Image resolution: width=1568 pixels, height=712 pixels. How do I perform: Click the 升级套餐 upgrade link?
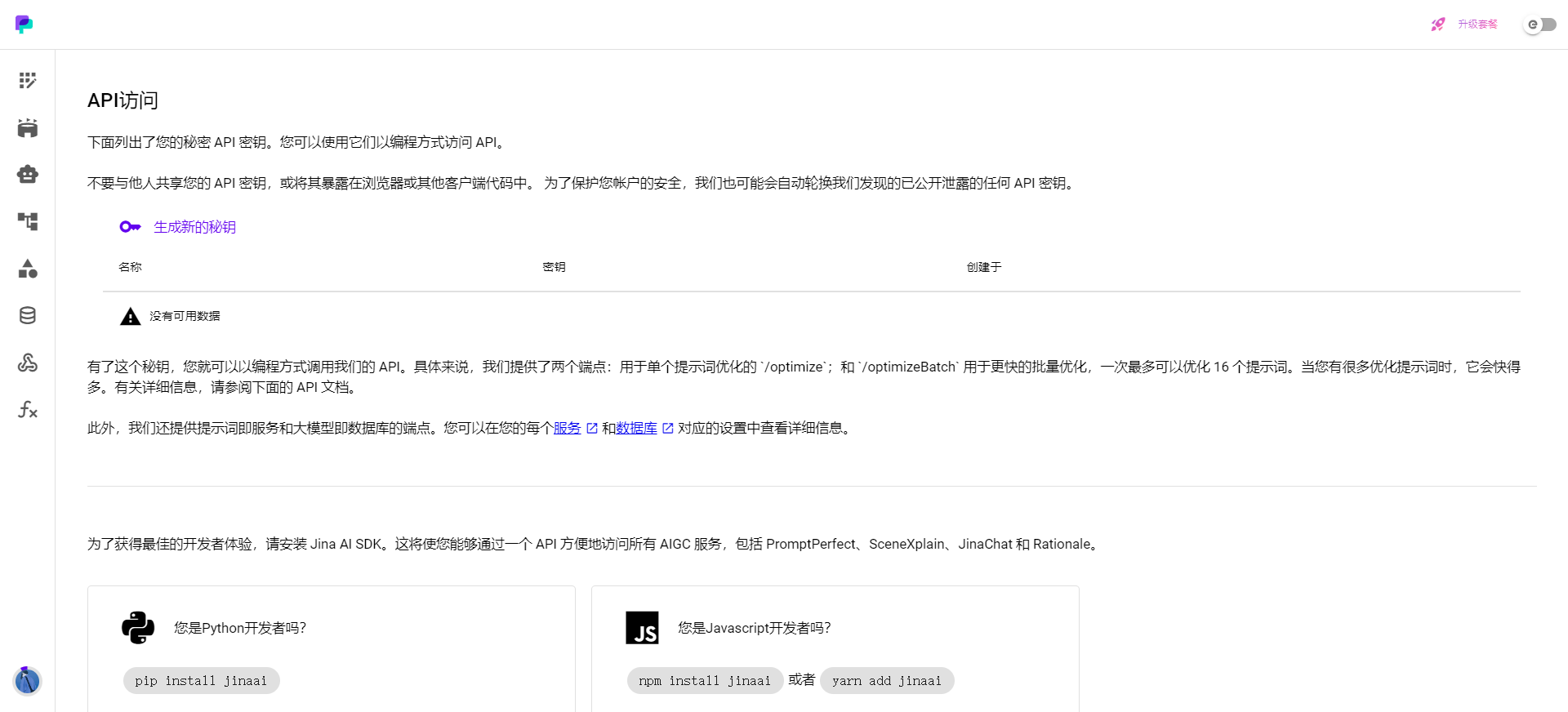pos(1477,24)
